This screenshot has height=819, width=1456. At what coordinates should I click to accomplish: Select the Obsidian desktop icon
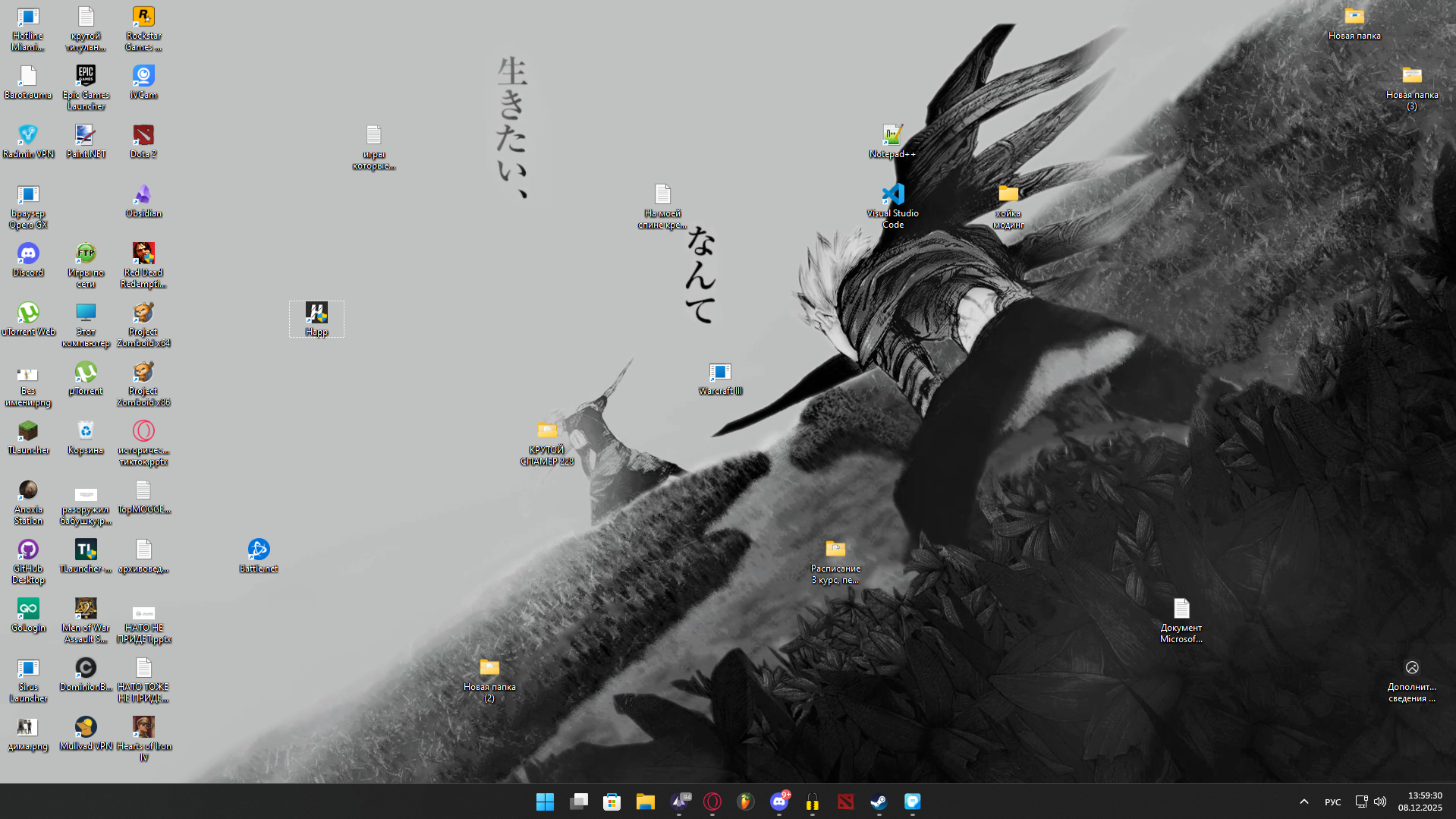click(143, 201)
